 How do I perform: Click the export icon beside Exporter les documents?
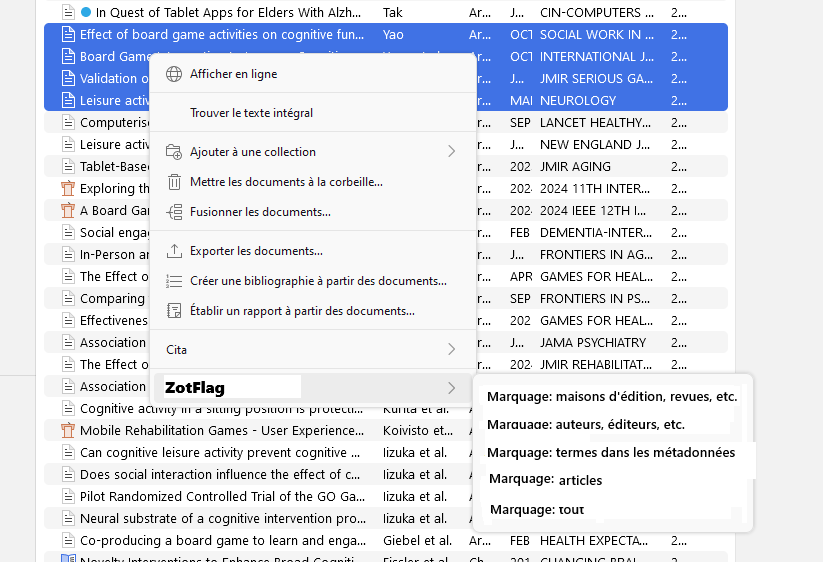(174, 251)
